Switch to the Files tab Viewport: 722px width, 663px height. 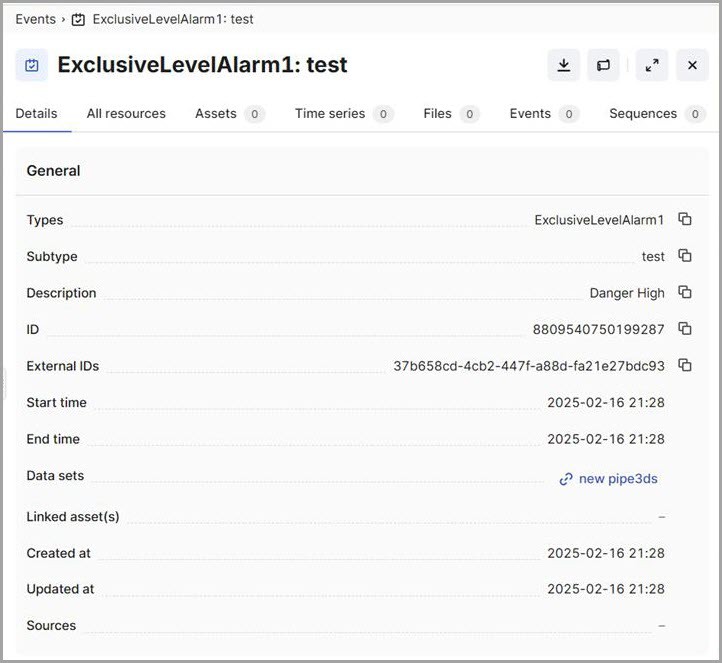451,114
